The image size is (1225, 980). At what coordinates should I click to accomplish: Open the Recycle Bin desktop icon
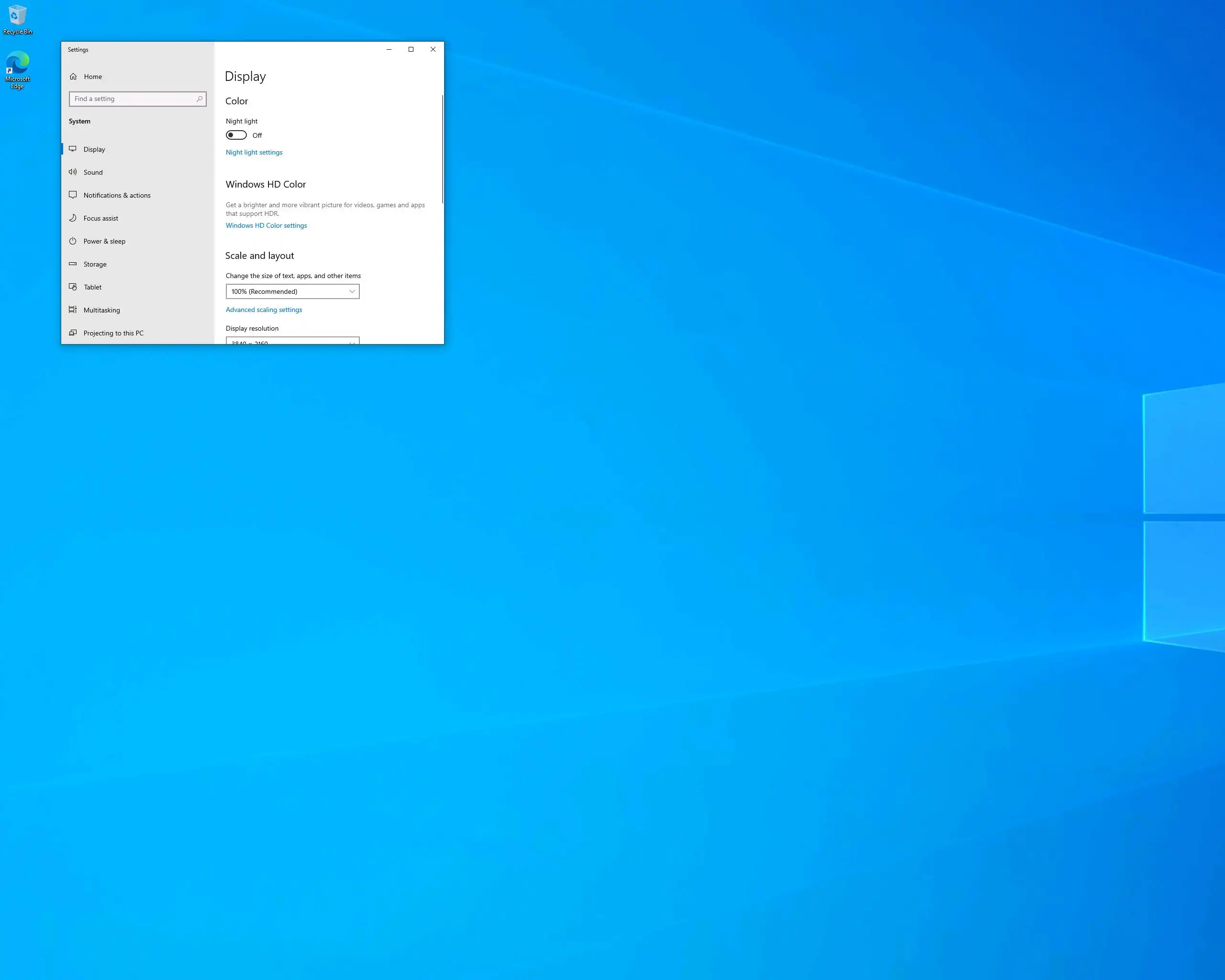pyautogui.click(x=17, y=16)
